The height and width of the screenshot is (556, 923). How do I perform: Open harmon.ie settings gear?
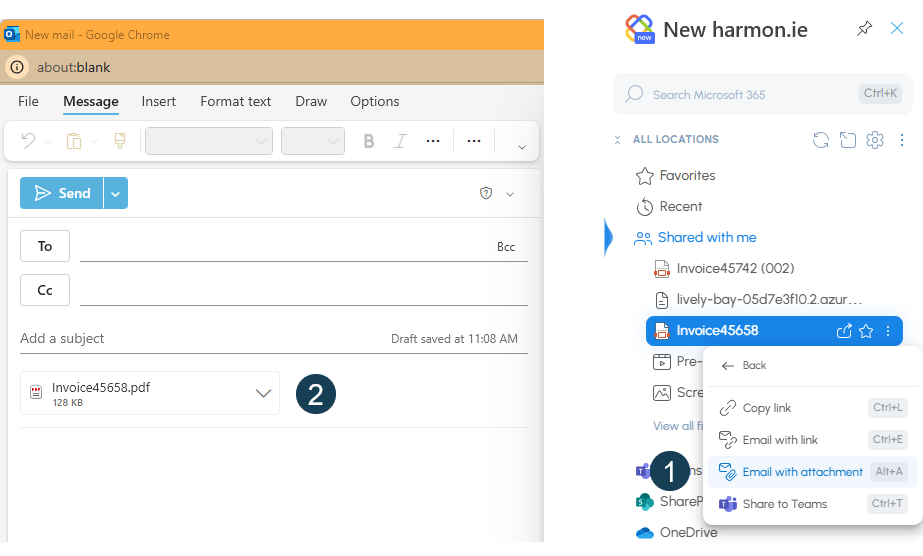[x=875, y=140]
